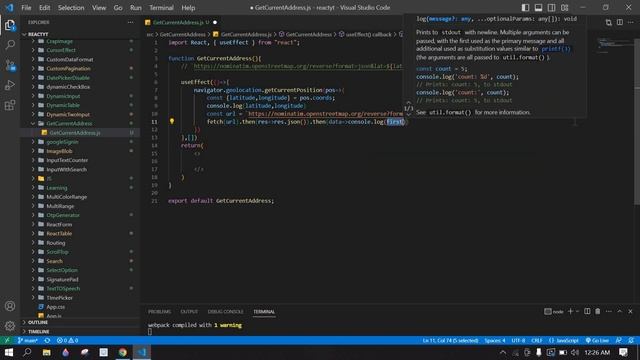Viewport: 640px width, 360px height.
Task: Open the Extensions view
Action: [10, 105]
